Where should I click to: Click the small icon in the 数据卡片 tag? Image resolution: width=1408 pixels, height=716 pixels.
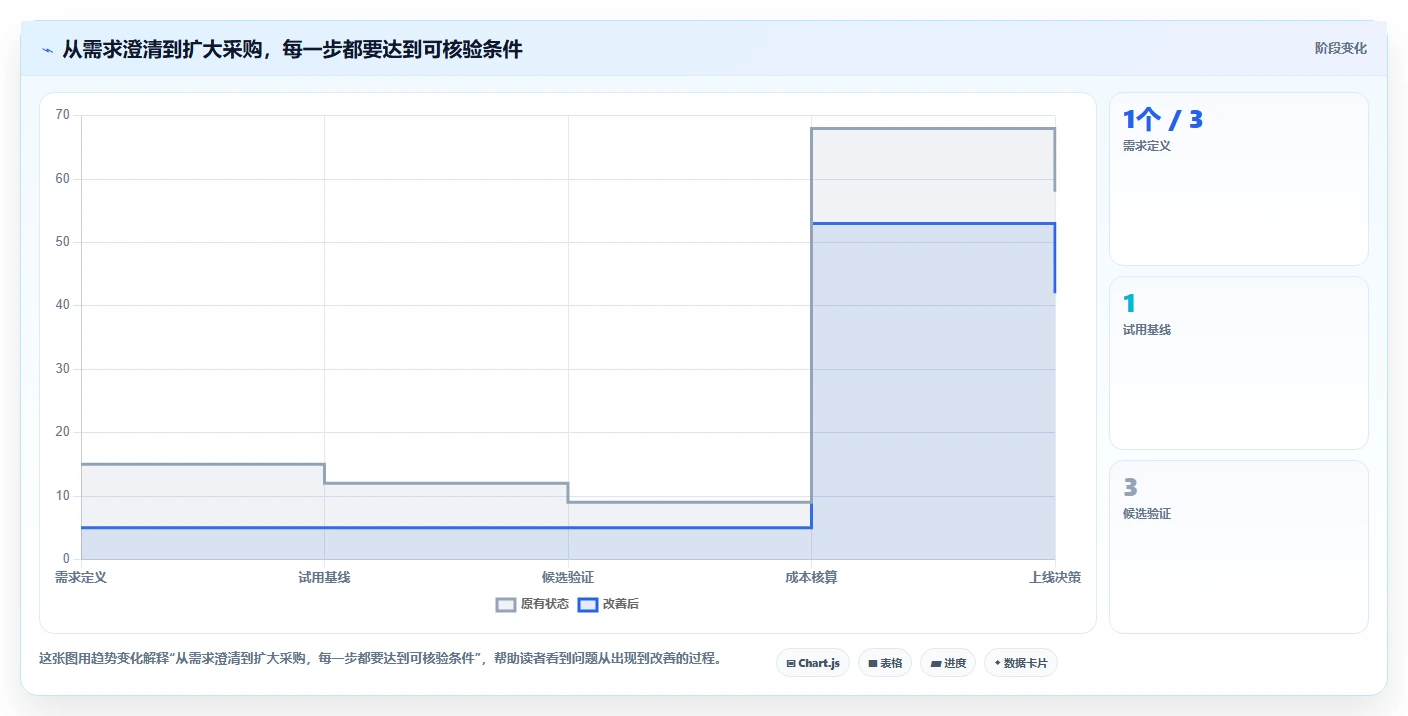tap(998, 663)
